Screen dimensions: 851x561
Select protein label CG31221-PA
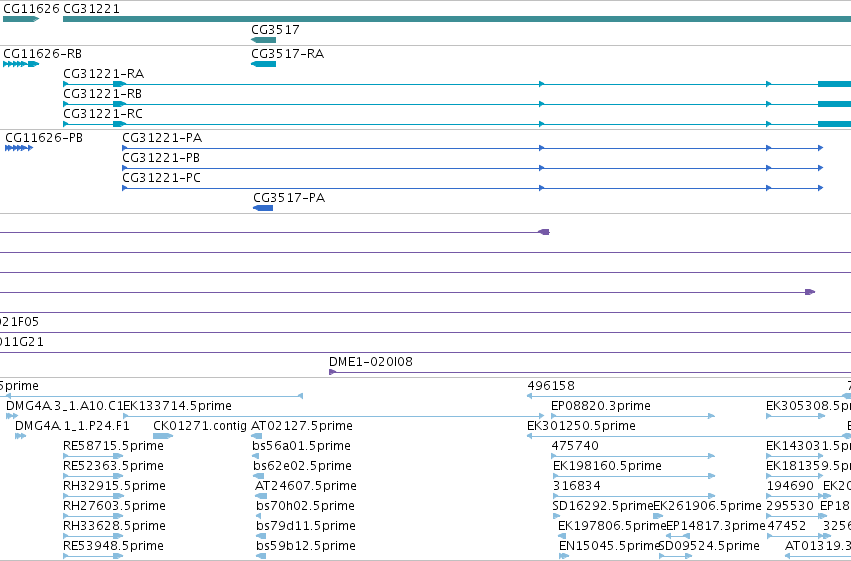[x=162, y=137]
